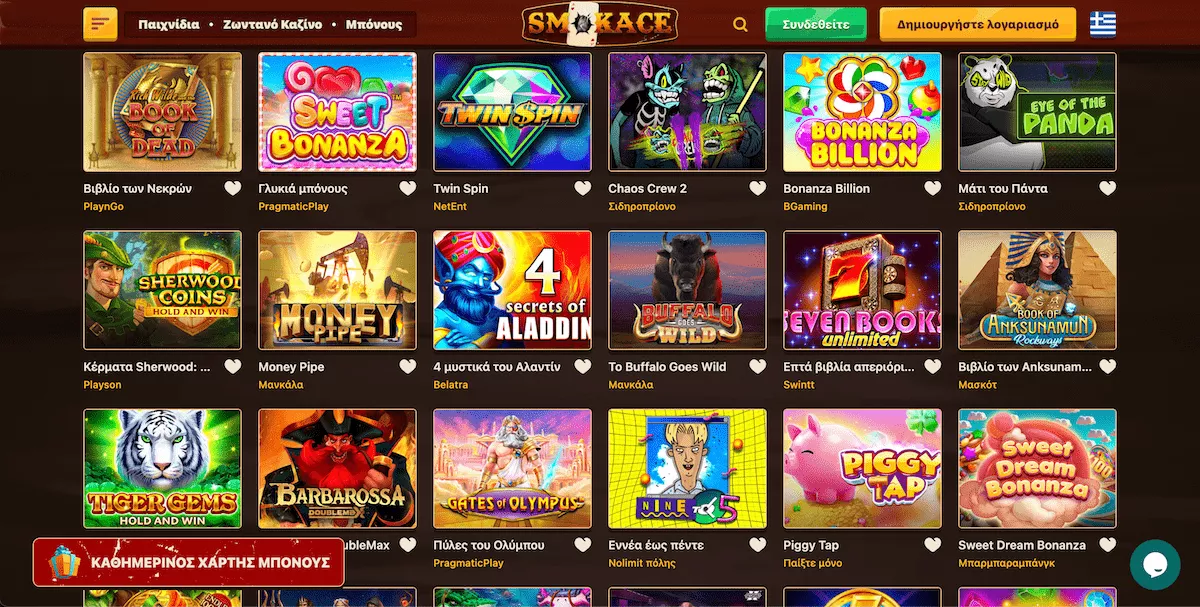
Task: Select the Ζωντανό Καζίνο menu item
Action: point(272,24)
